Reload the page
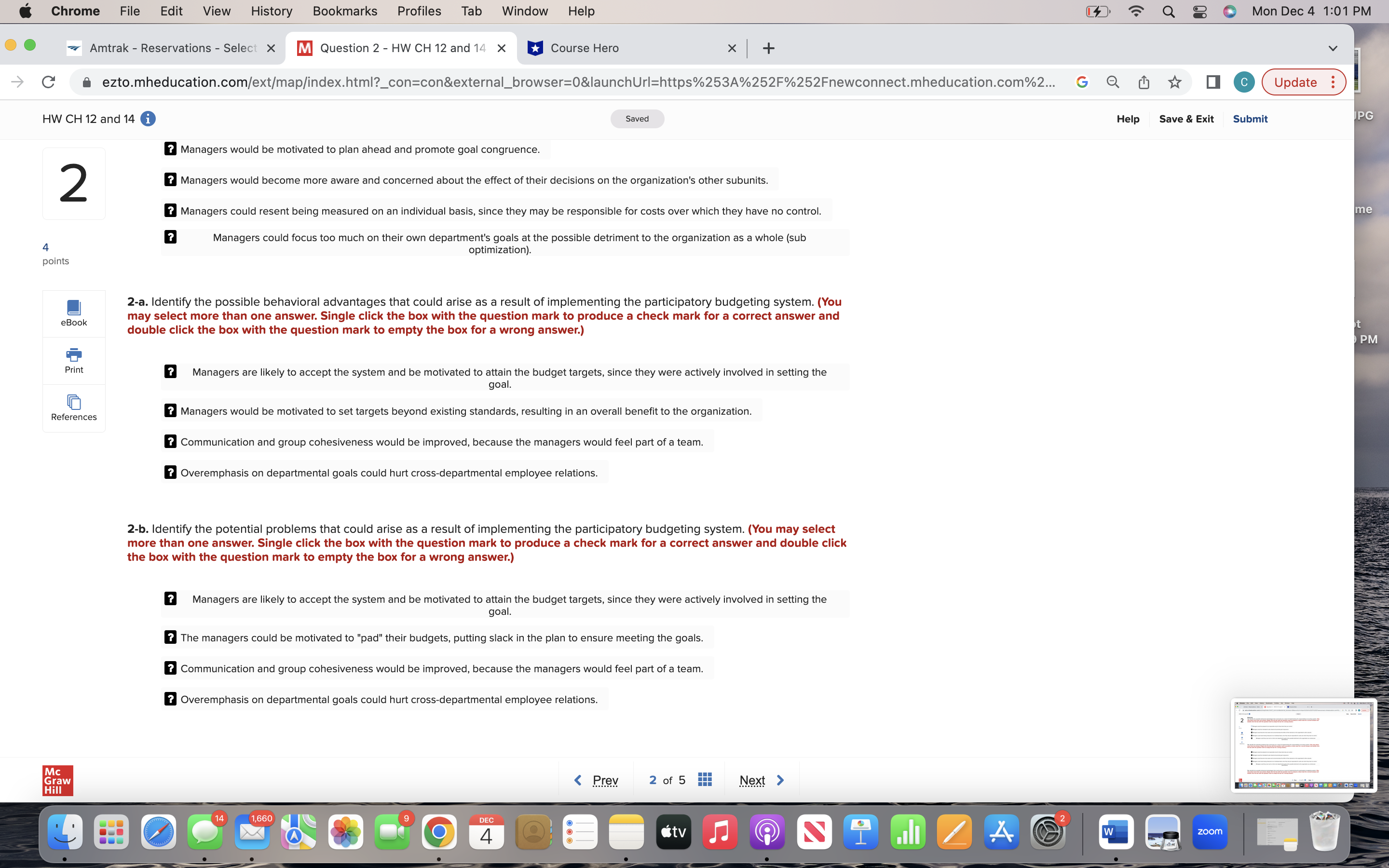 point(49,82)
